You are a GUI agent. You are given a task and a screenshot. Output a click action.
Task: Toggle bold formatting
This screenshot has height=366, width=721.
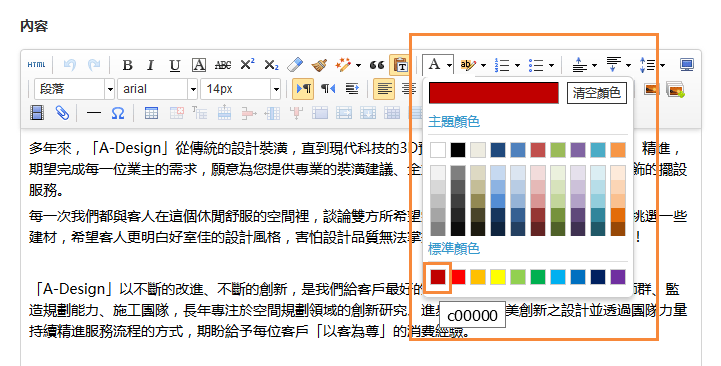click(x=127, y=65)
